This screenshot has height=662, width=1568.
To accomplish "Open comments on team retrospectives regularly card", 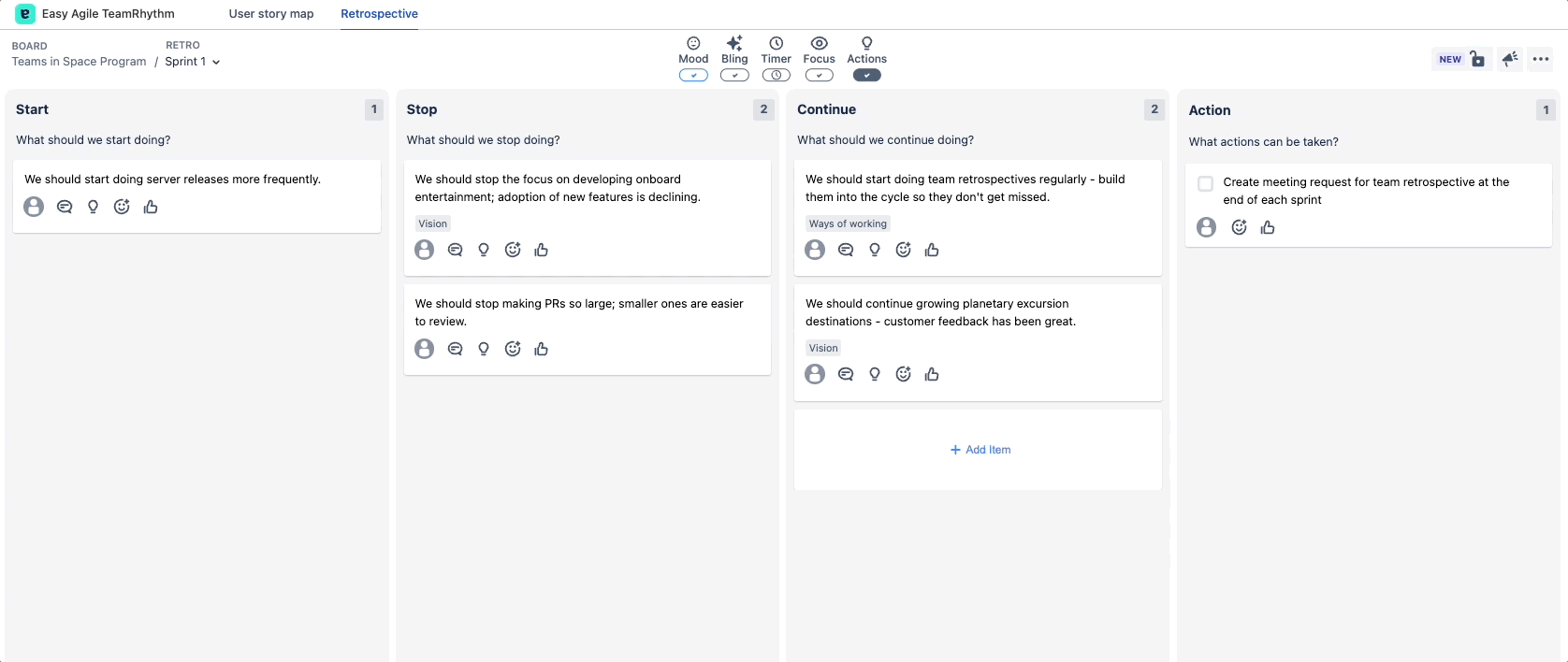I will [x=846, y=250].
